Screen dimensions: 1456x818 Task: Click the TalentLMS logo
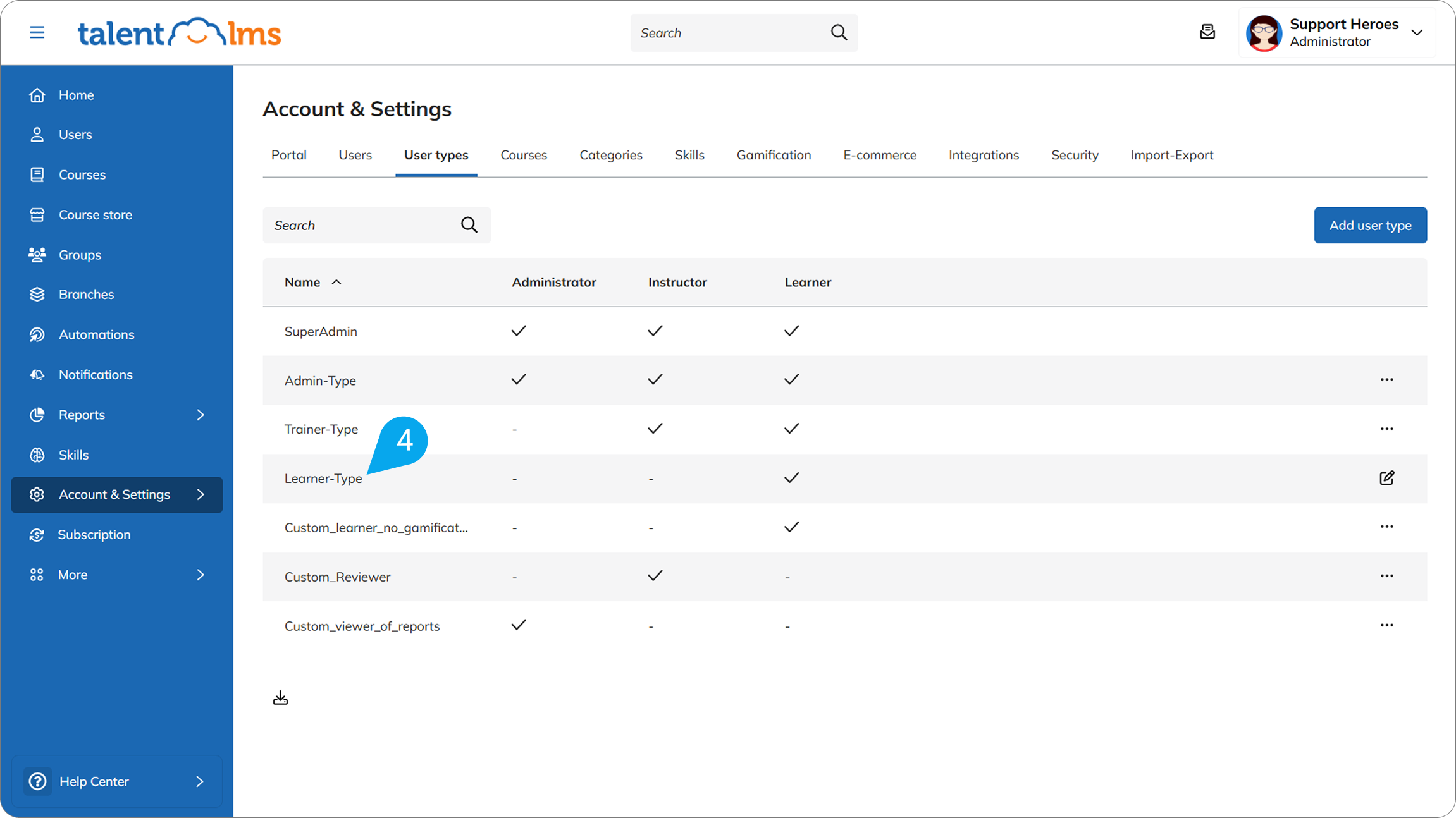pos(179,32)
